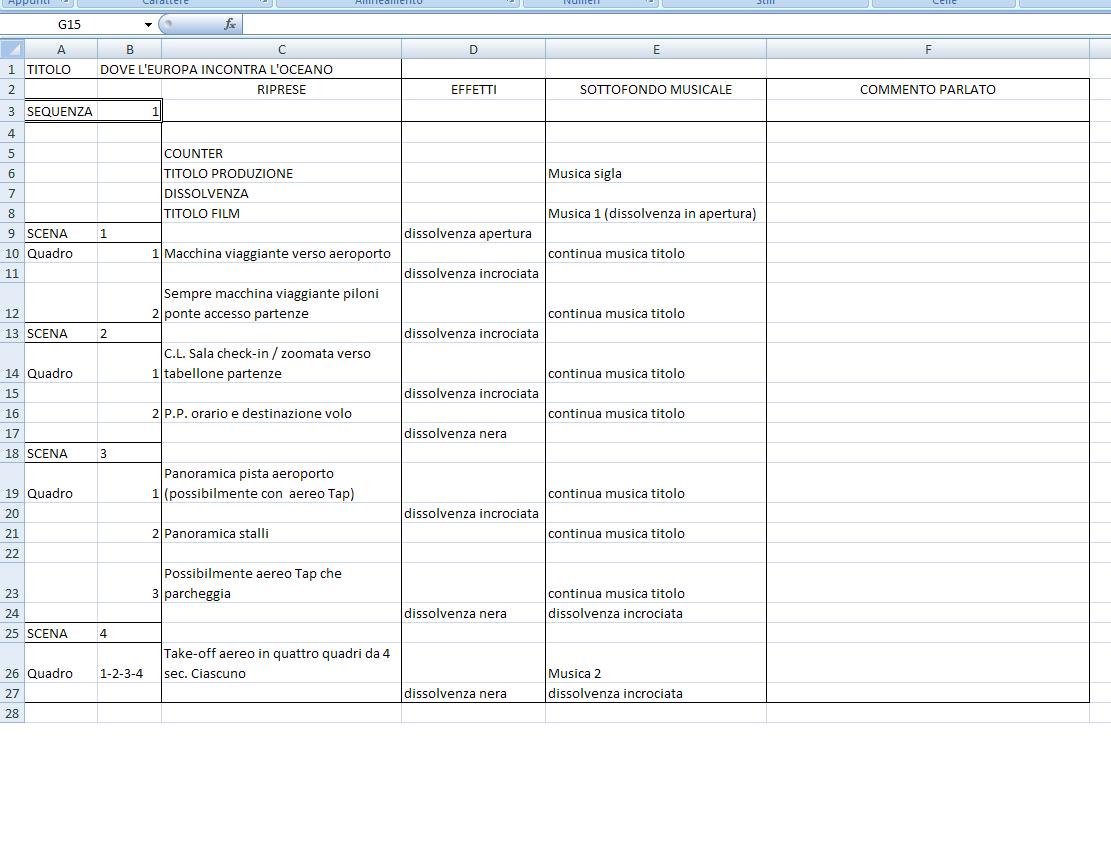Click 'Macchina viaggiante verso aeroporto' cell
Image resolution: width=1111 pixels, height=853 pixels.
pyautogui.click(x=281, y=254)
